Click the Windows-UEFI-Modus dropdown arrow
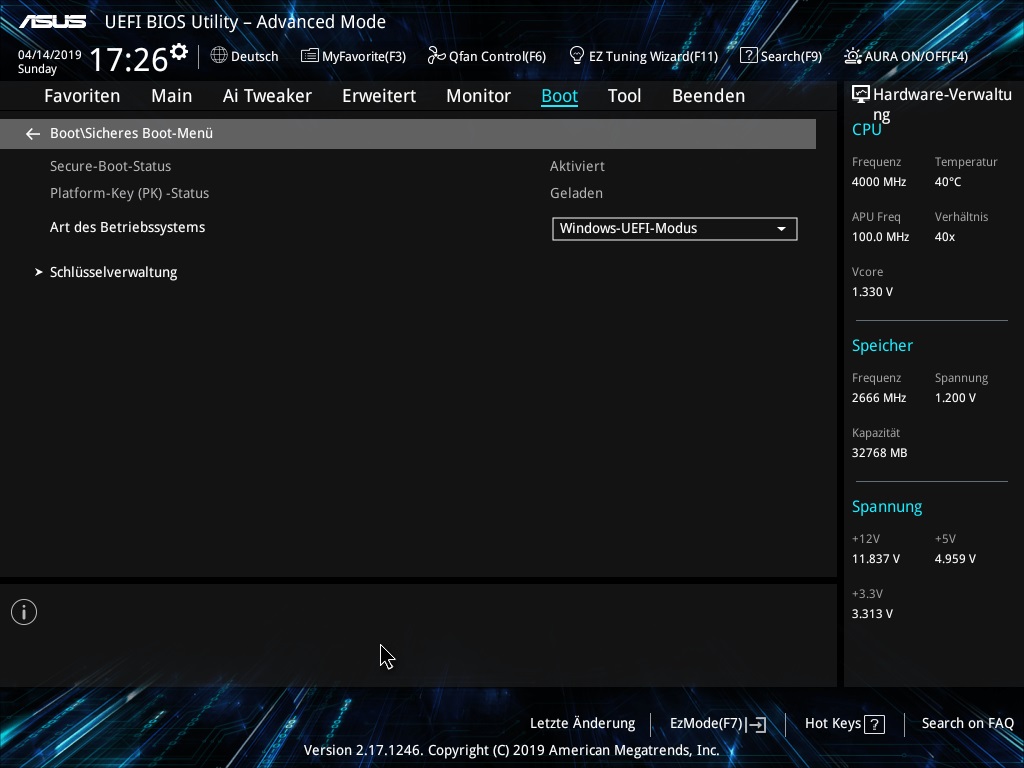The image size is (1024, 768). click(781, 229)
